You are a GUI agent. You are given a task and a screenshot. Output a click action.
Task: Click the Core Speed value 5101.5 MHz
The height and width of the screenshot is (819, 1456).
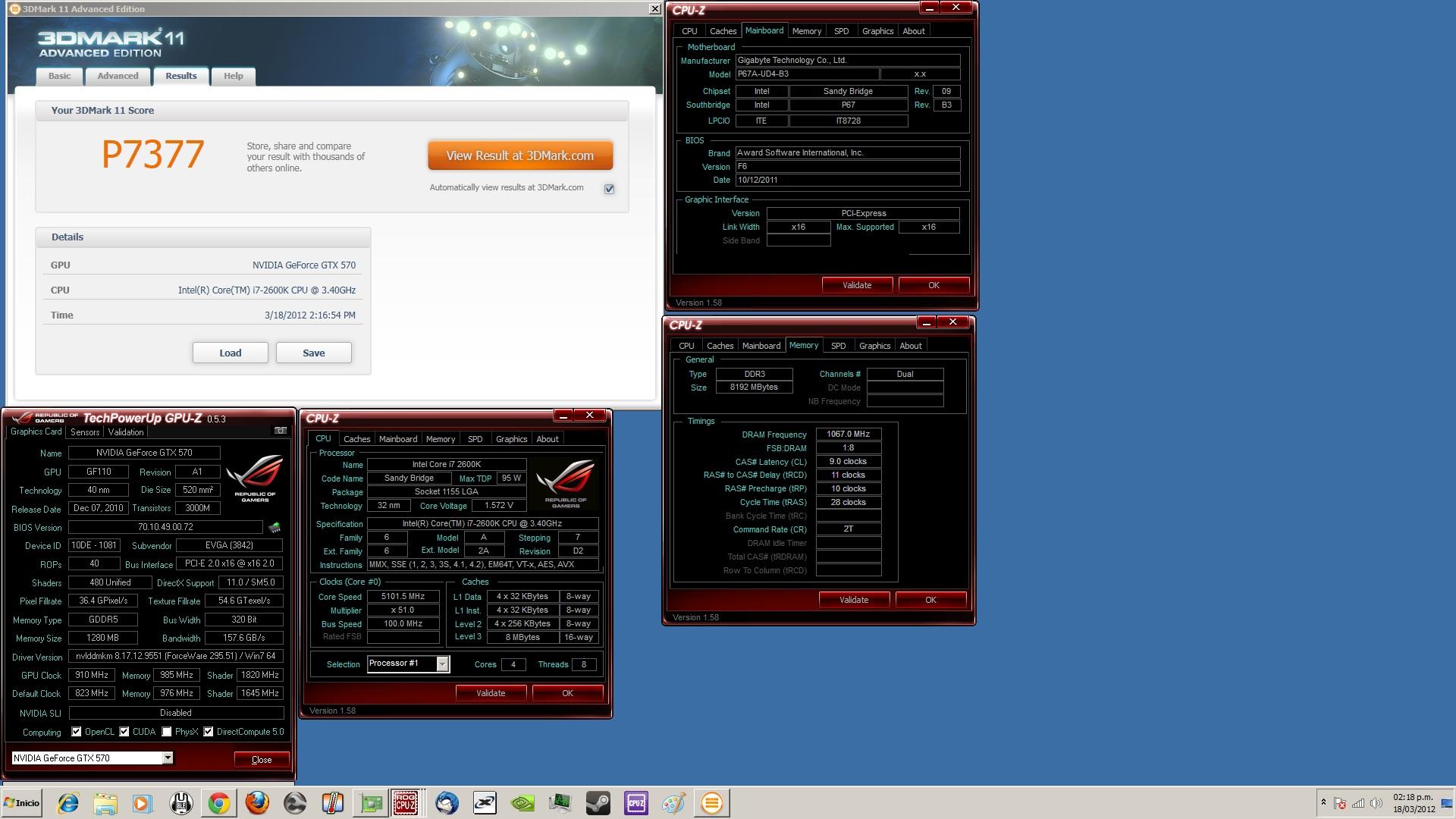click(403, 597)
